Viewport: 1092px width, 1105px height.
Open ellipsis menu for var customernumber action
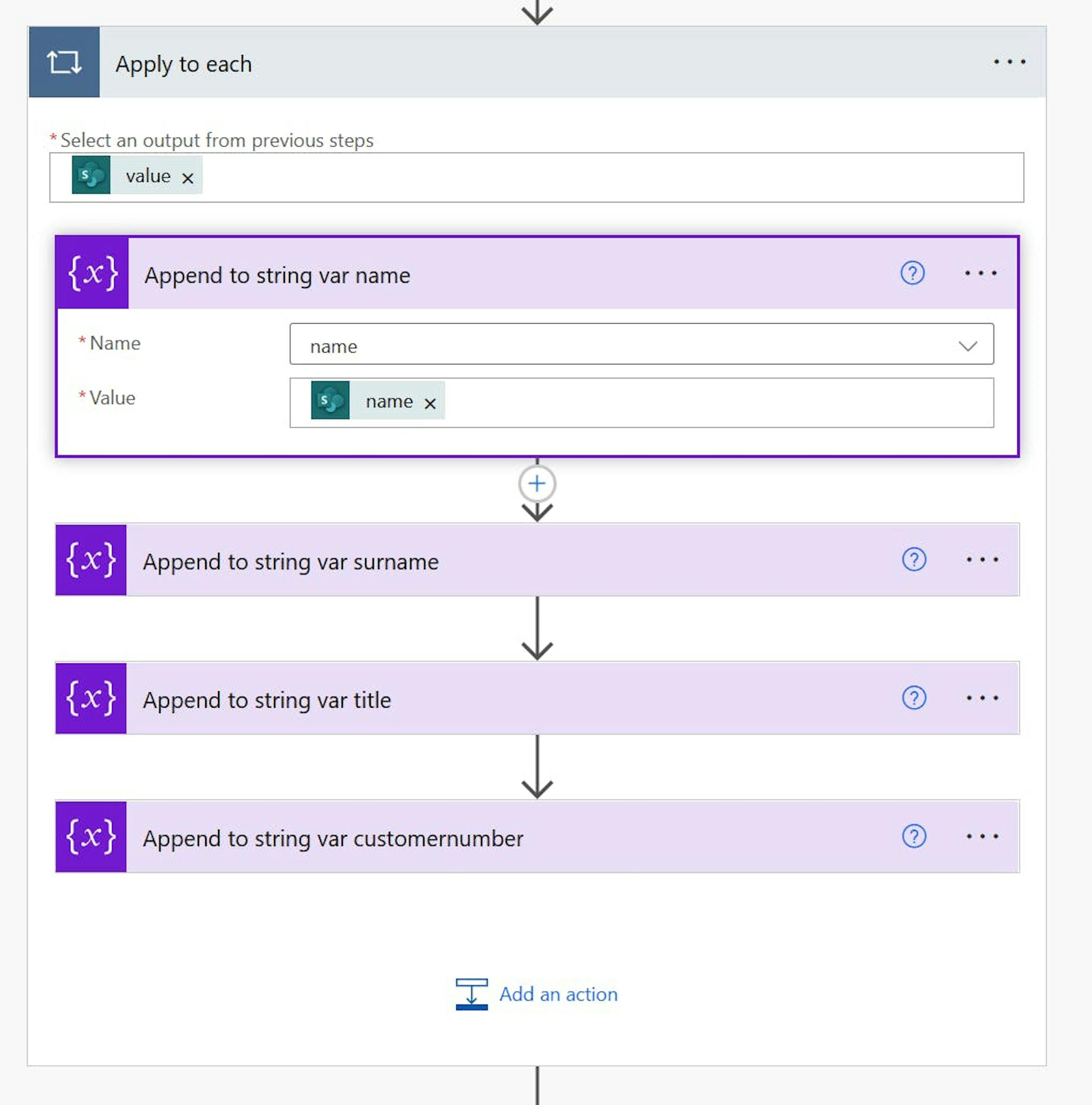(x=982, y=836)
